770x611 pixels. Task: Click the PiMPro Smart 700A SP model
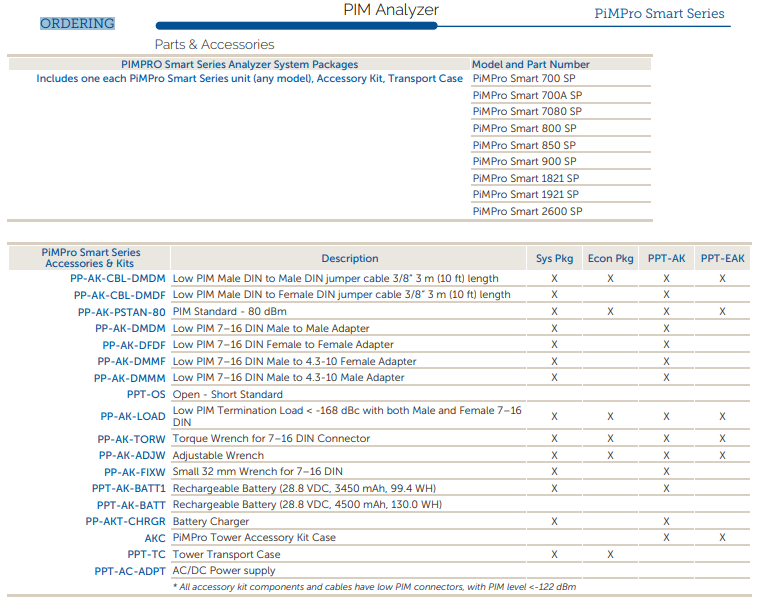coord(526,96)
